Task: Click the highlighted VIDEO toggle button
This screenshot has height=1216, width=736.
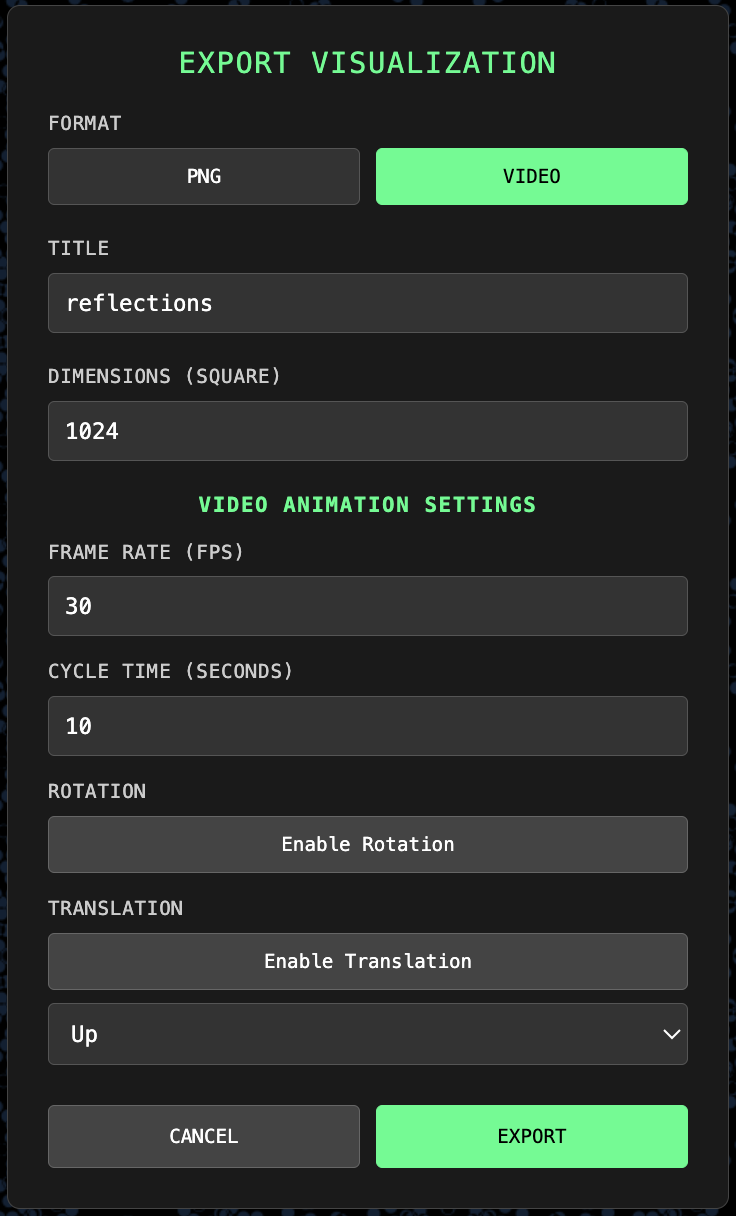Action: pos(531,176)
